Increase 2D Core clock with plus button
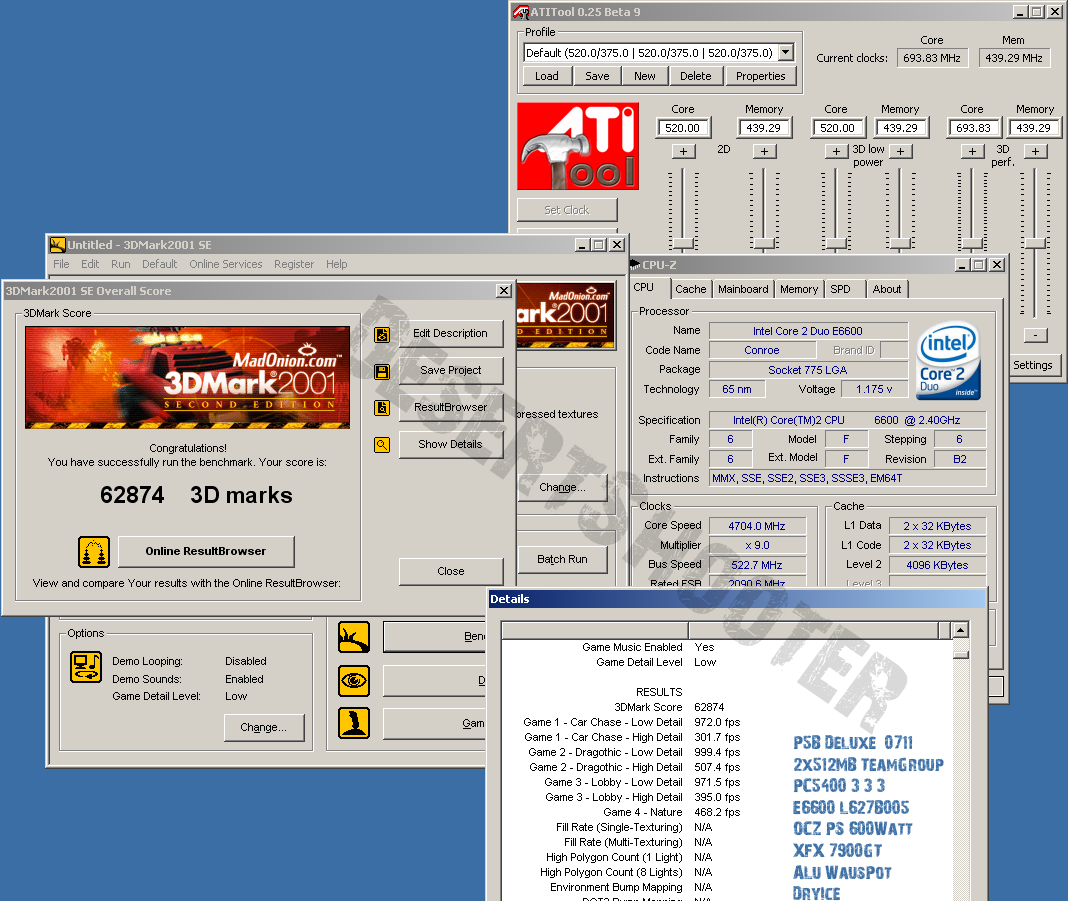 [x=683, y=151]
